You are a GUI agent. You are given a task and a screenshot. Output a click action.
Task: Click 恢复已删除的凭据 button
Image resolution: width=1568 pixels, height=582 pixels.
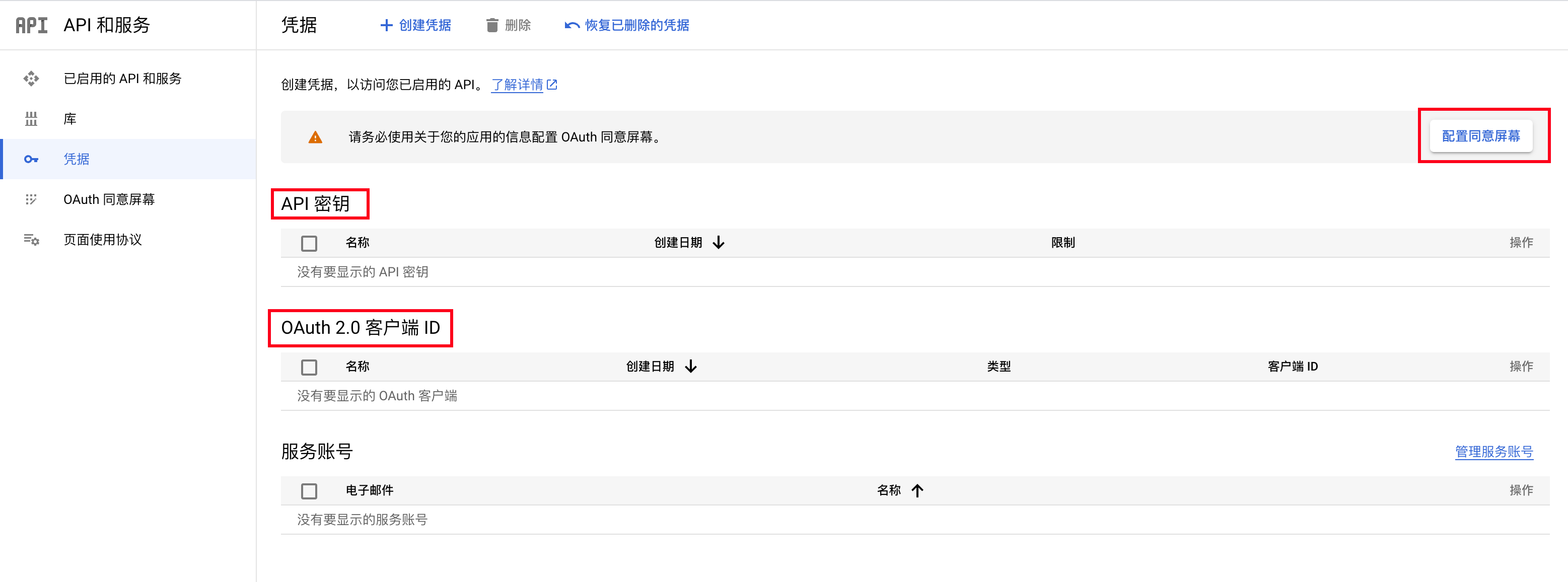[627, 25]
